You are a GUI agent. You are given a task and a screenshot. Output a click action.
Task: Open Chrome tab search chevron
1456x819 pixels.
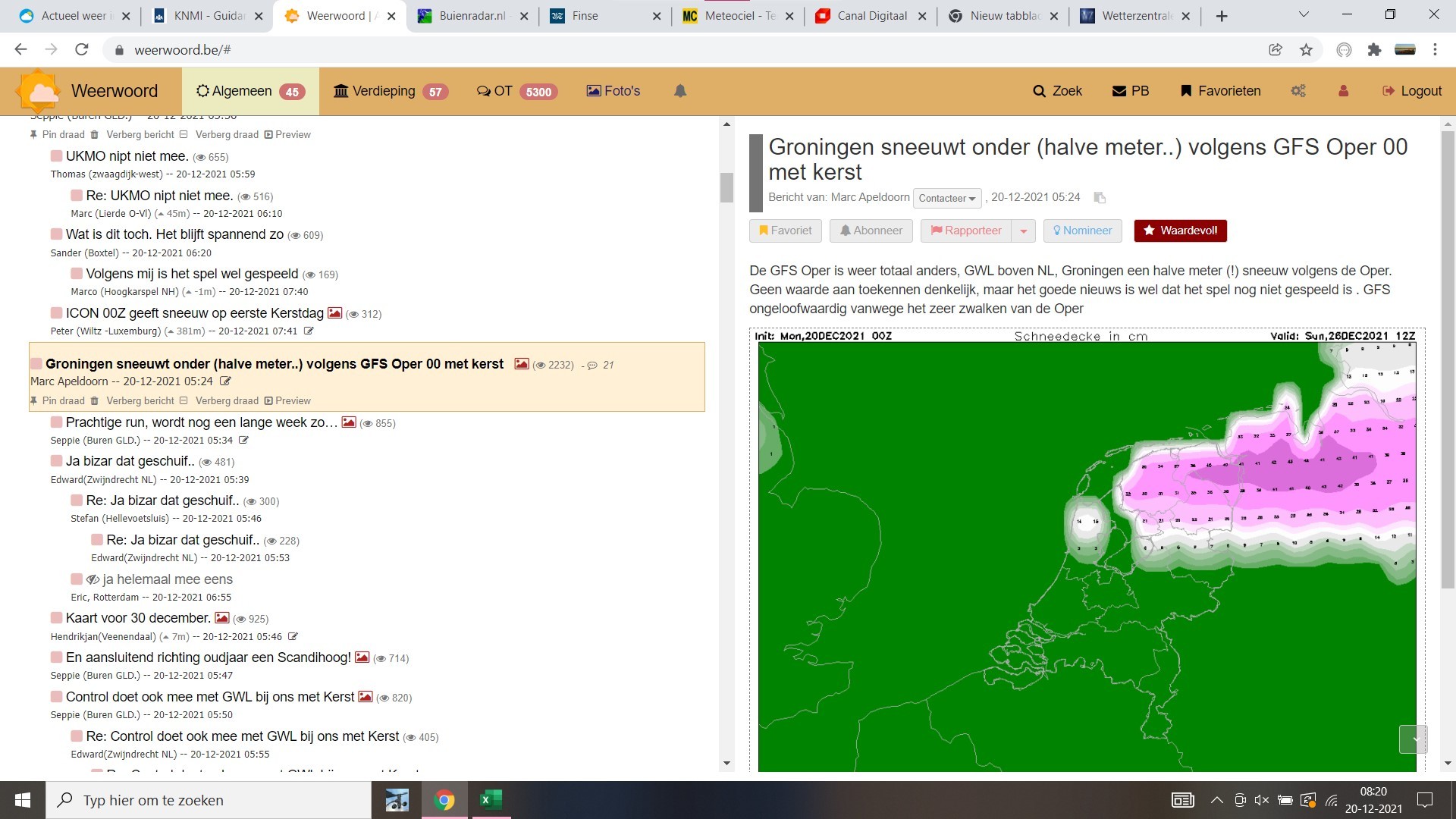point(1304,15)
